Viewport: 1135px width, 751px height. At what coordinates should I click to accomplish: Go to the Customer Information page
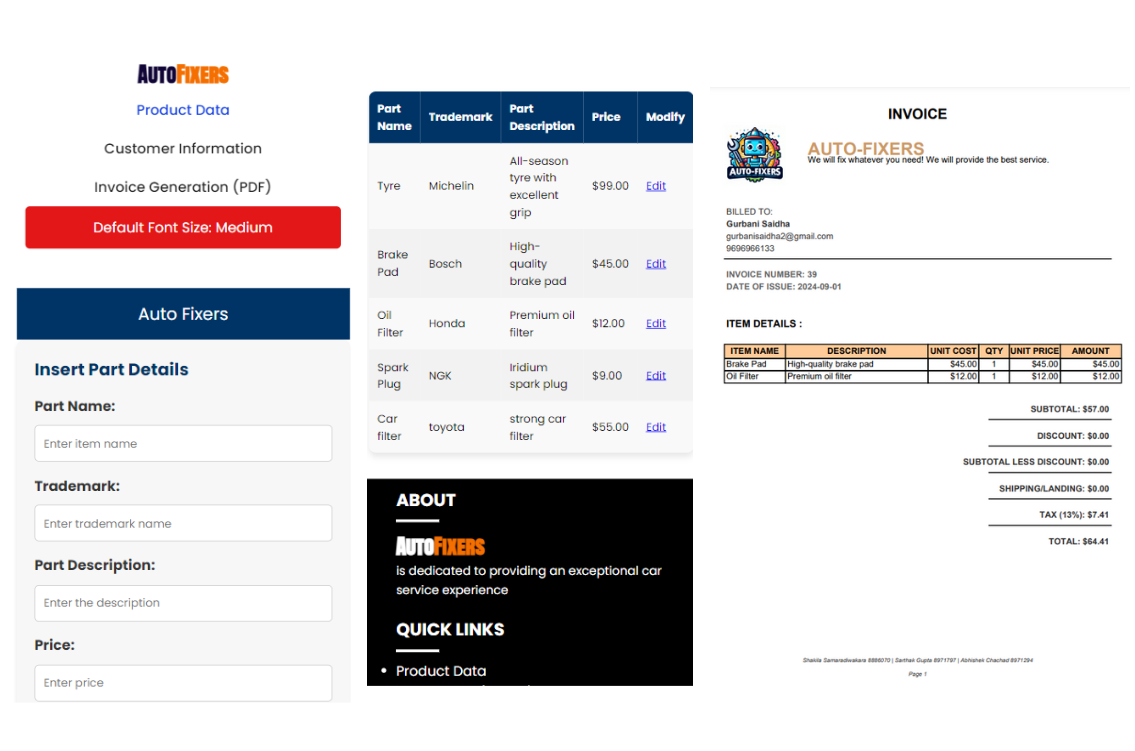pyautogui.click(x=183, y=148)
